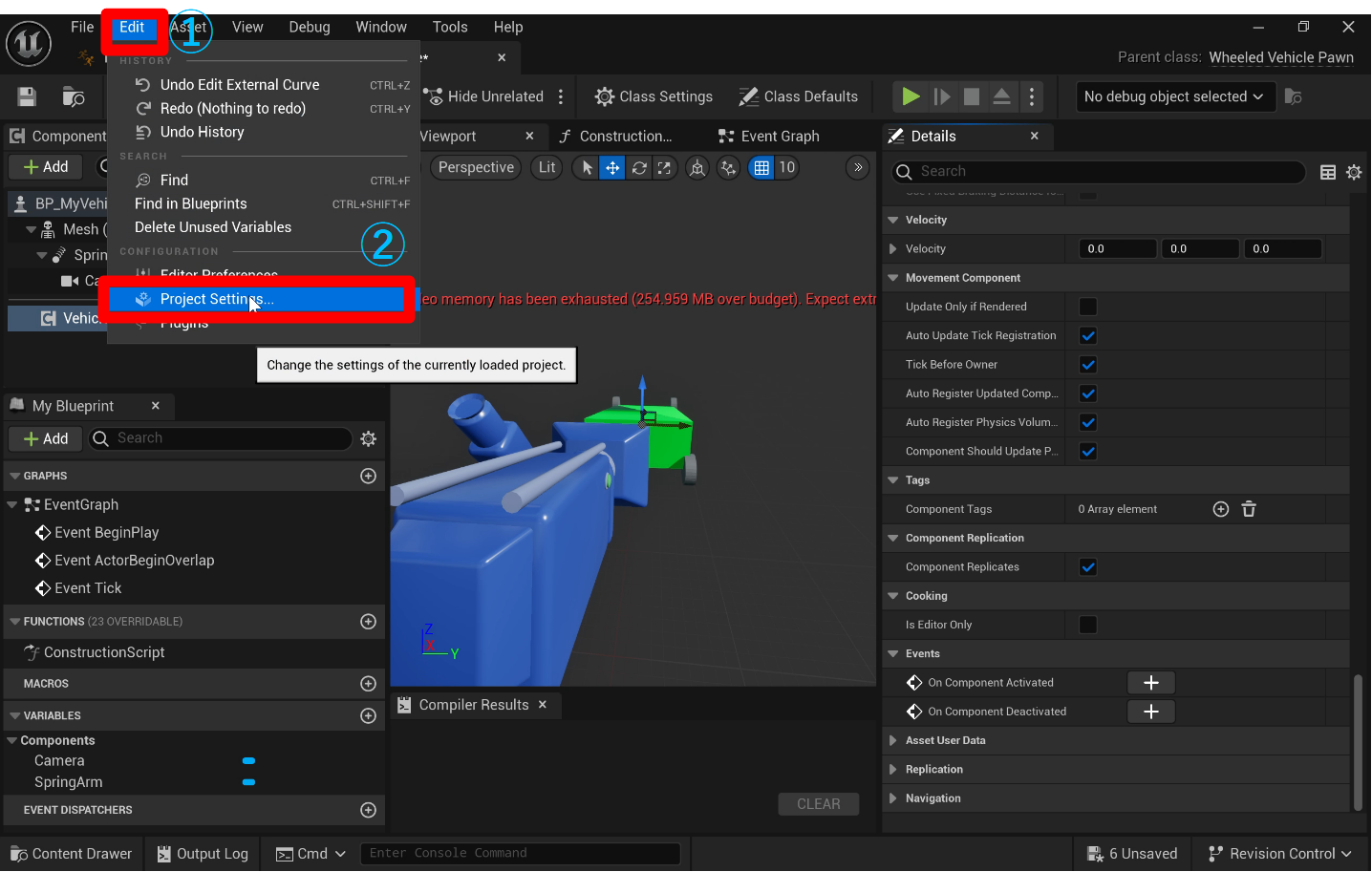Screen dimensions: 1372x872
Task: Toggle Update Only if Rendered checkbox
Action: (x=1088, y=307)
